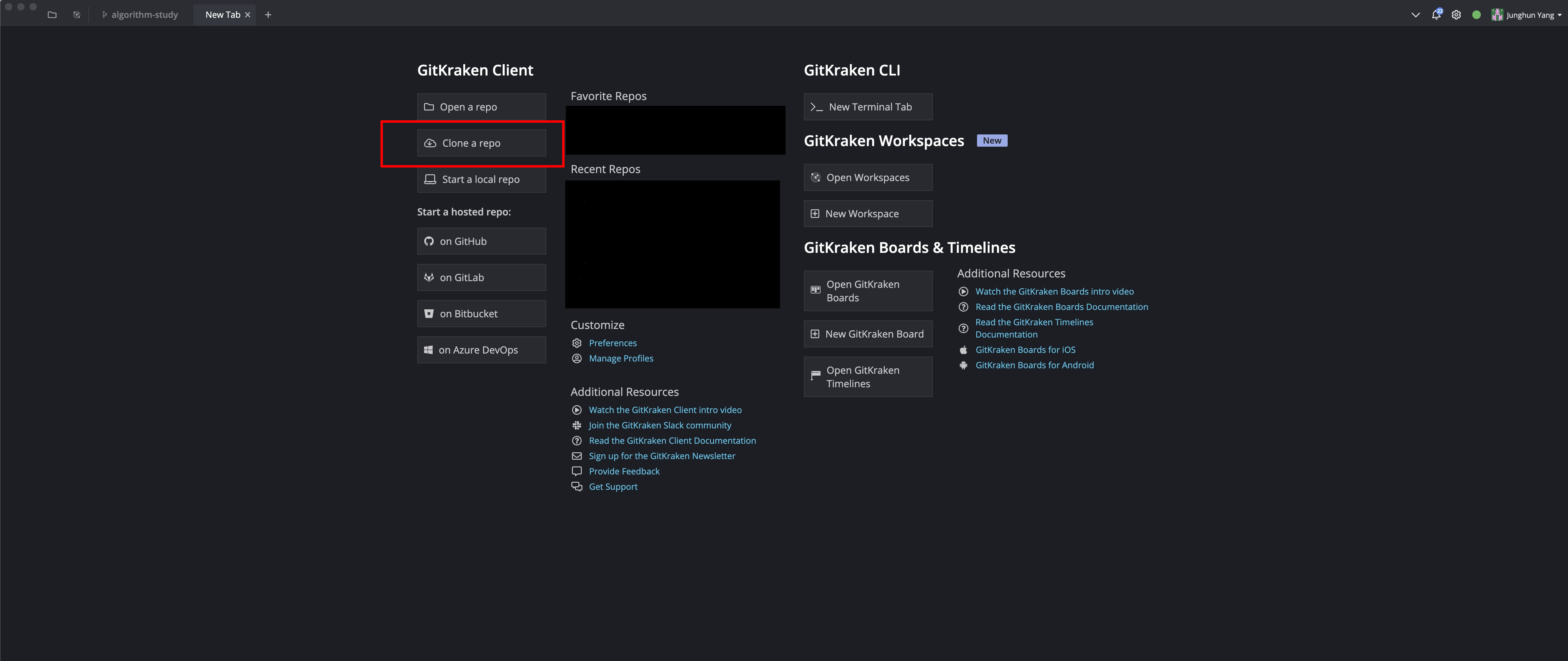This screenshot has height=661, width=1568.
Task: Read the GitKraken Timelines Documentation
Action: pyautogui.click(x=1034, y=328)
